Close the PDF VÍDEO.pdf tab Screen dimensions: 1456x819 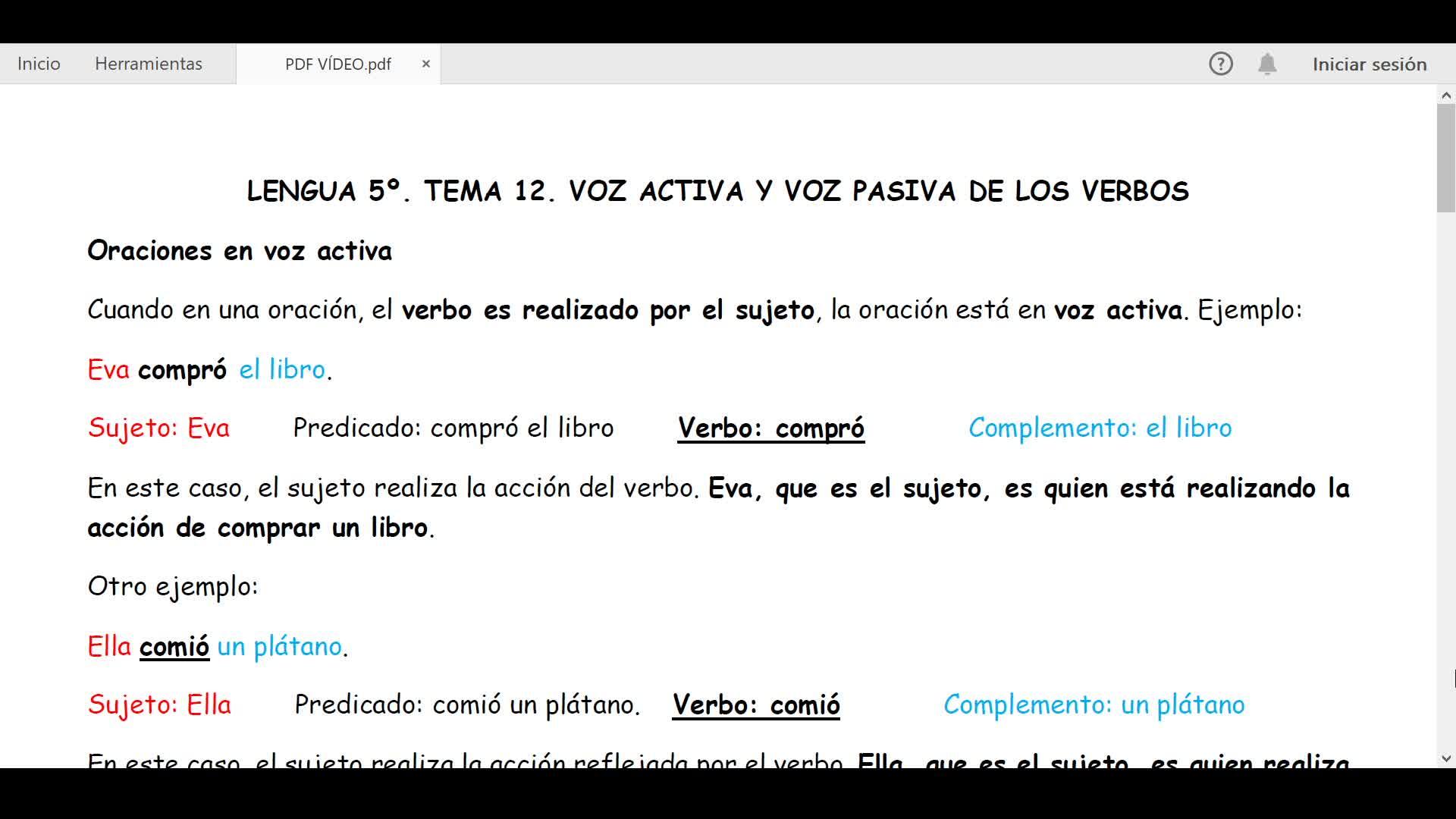(426, 64)
